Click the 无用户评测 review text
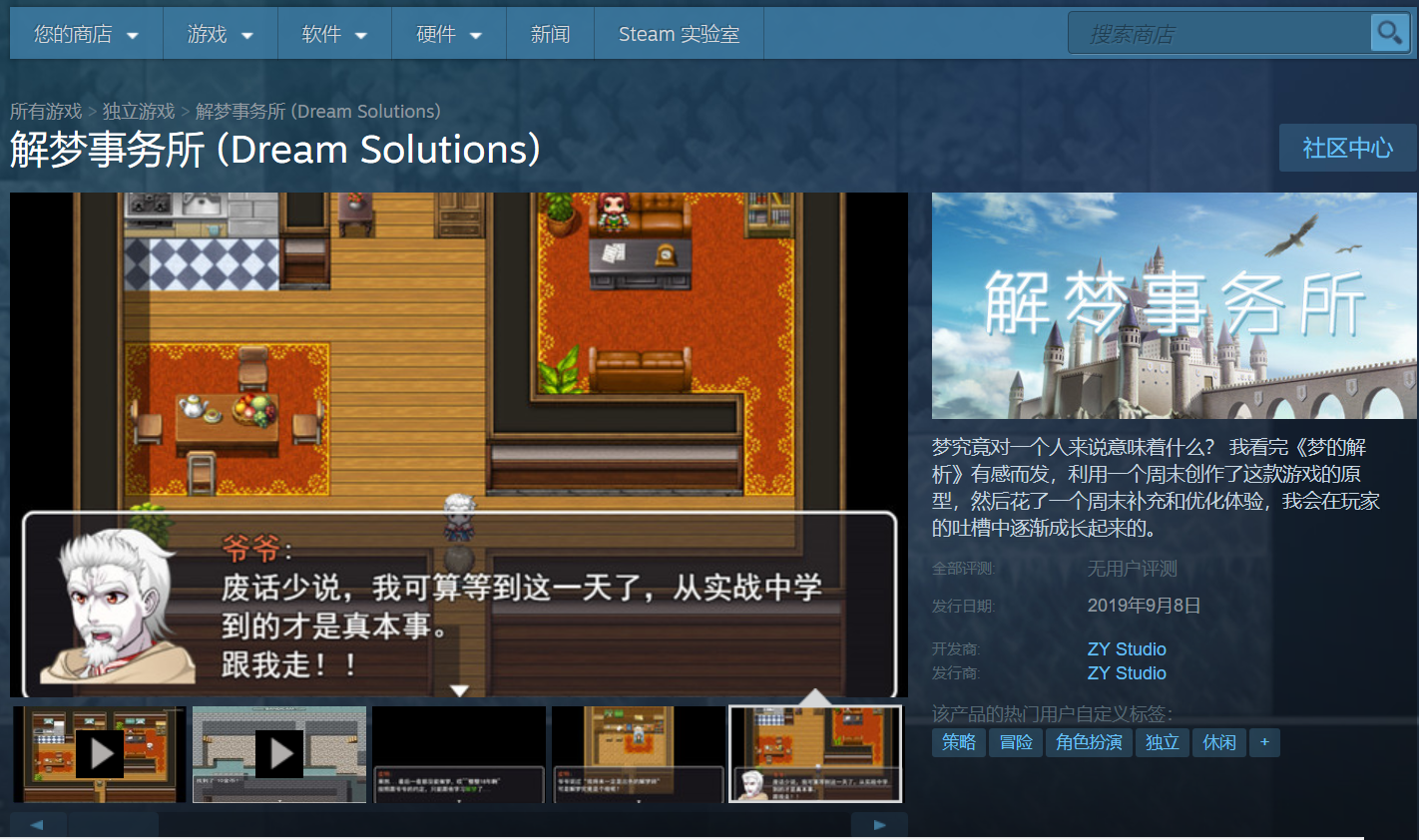The width and height of the screenshot is (1419, 840). 1133,569
